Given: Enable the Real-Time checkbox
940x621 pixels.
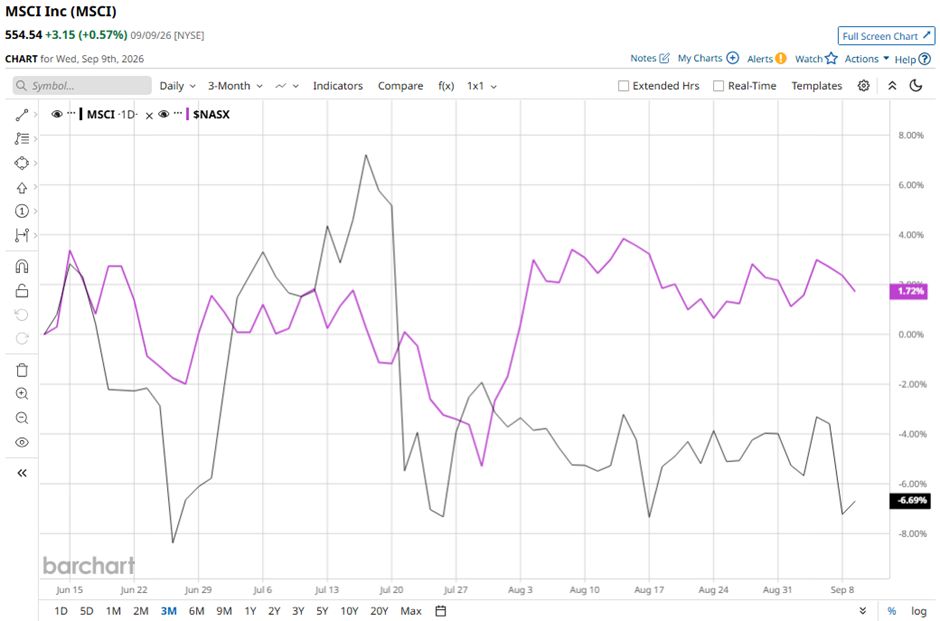Looking at the screenshot, I should pos(718,86).
